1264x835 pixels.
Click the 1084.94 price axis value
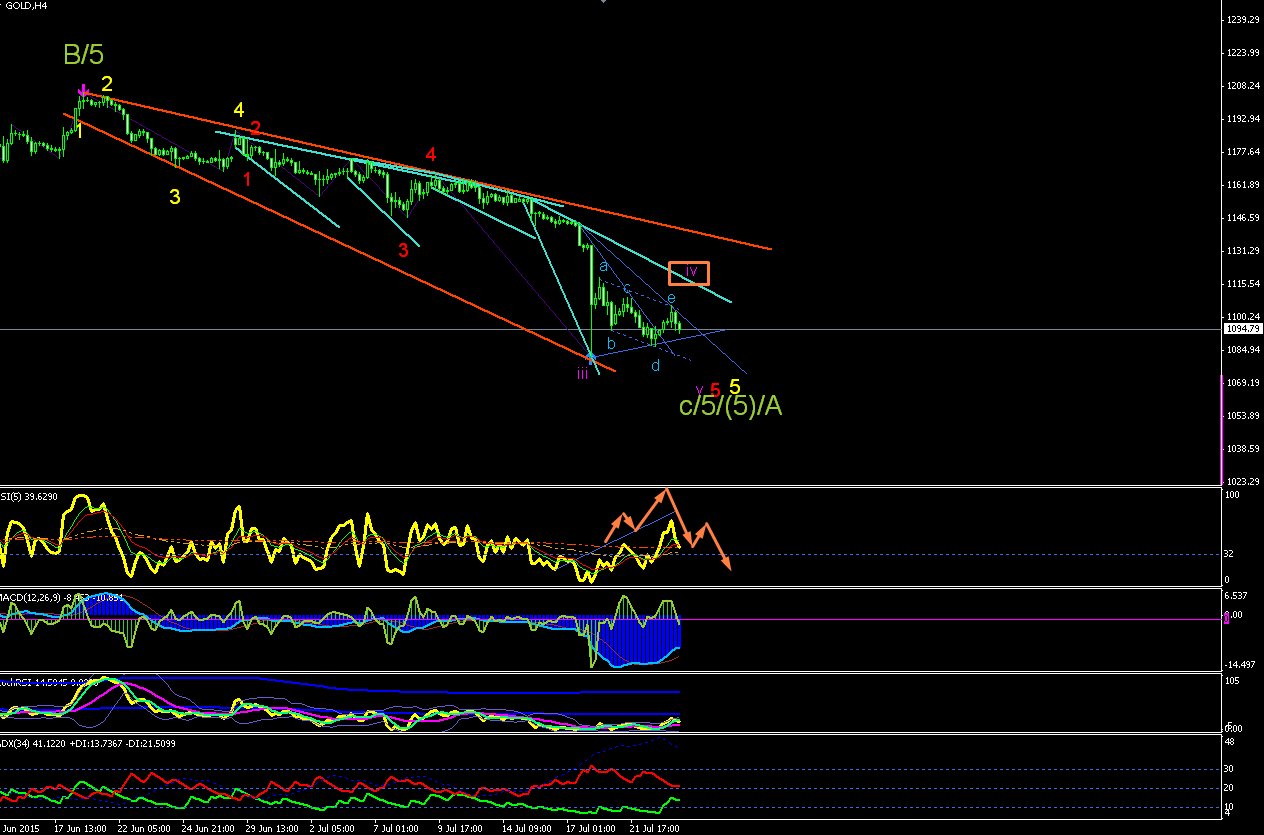1245,350
